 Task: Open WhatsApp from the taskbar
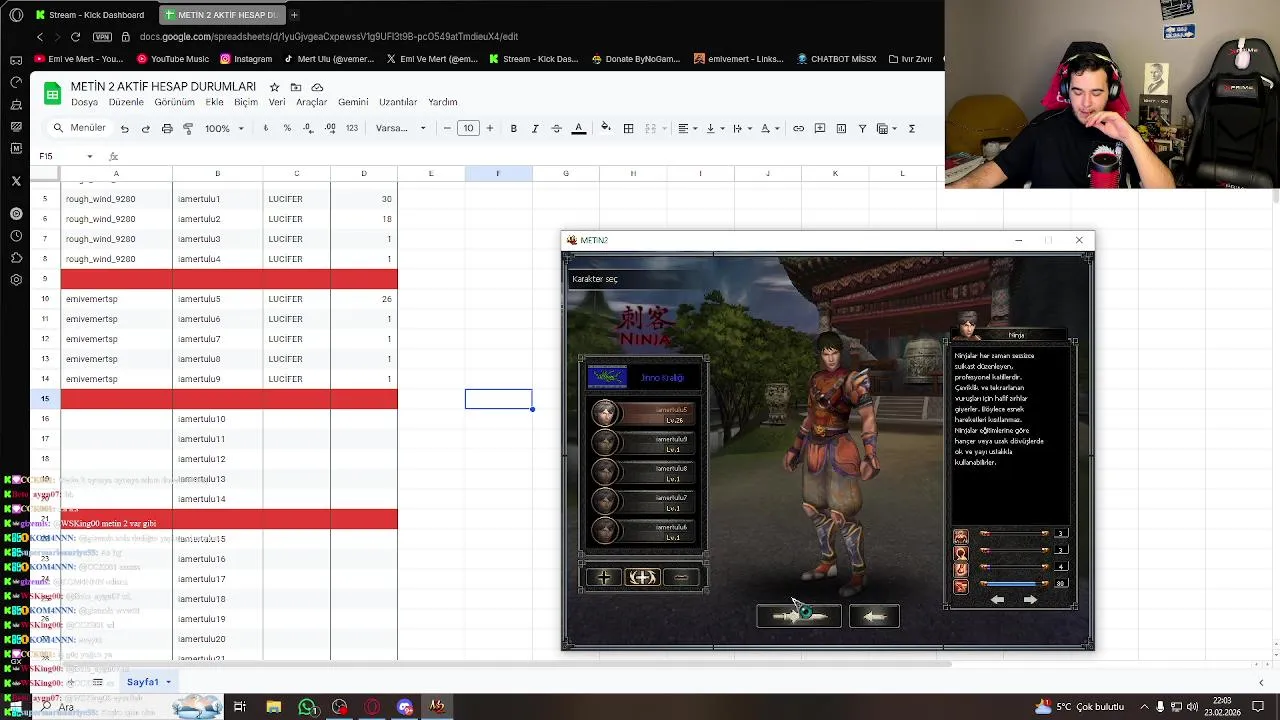click(307, 707)
